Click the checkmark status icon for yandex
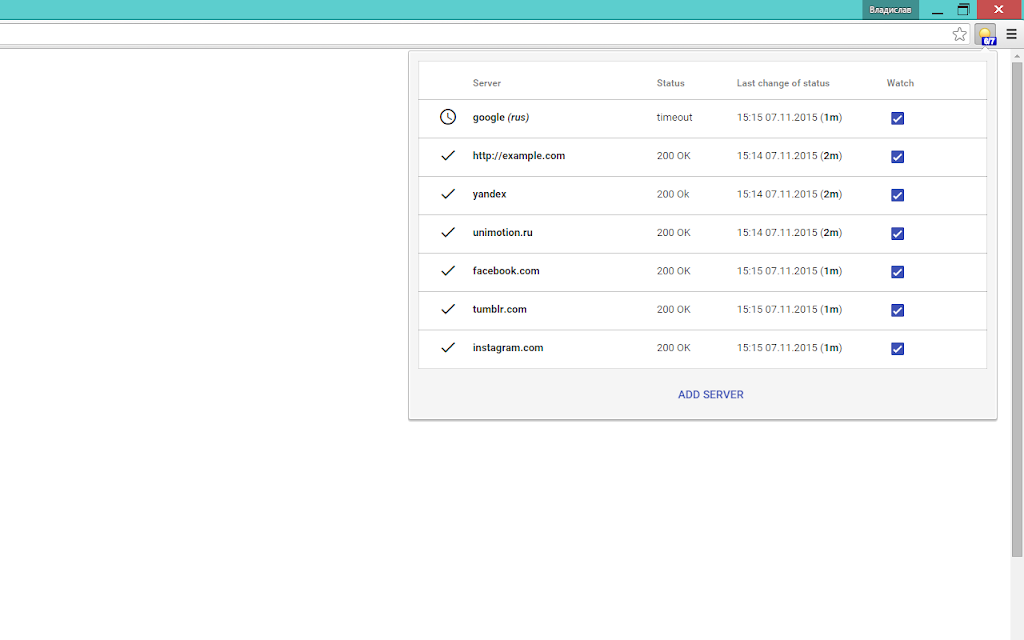This screenshot has height=640, width=1024. [448, 194]
